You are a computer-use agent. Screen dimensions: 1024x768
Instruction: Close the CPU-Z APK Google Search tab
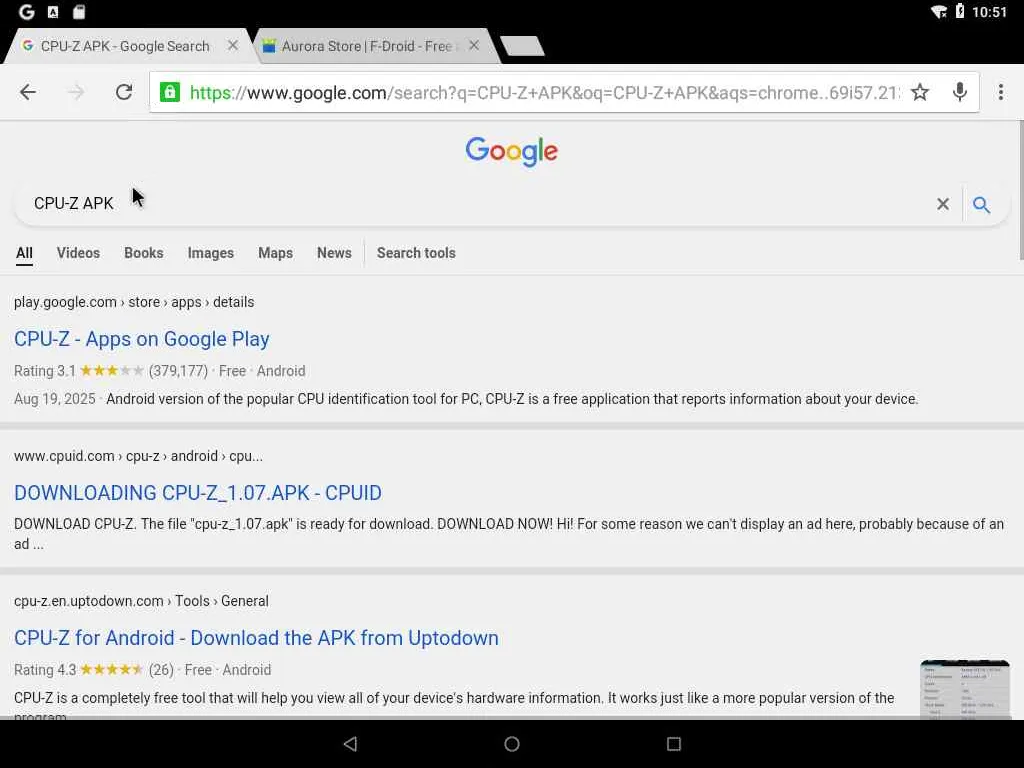tap(232, 46)
